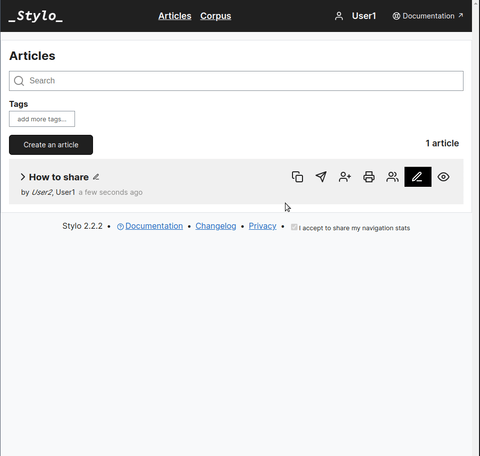Open the contributors people icon
The image size is (480, 456).
point(392,177)
